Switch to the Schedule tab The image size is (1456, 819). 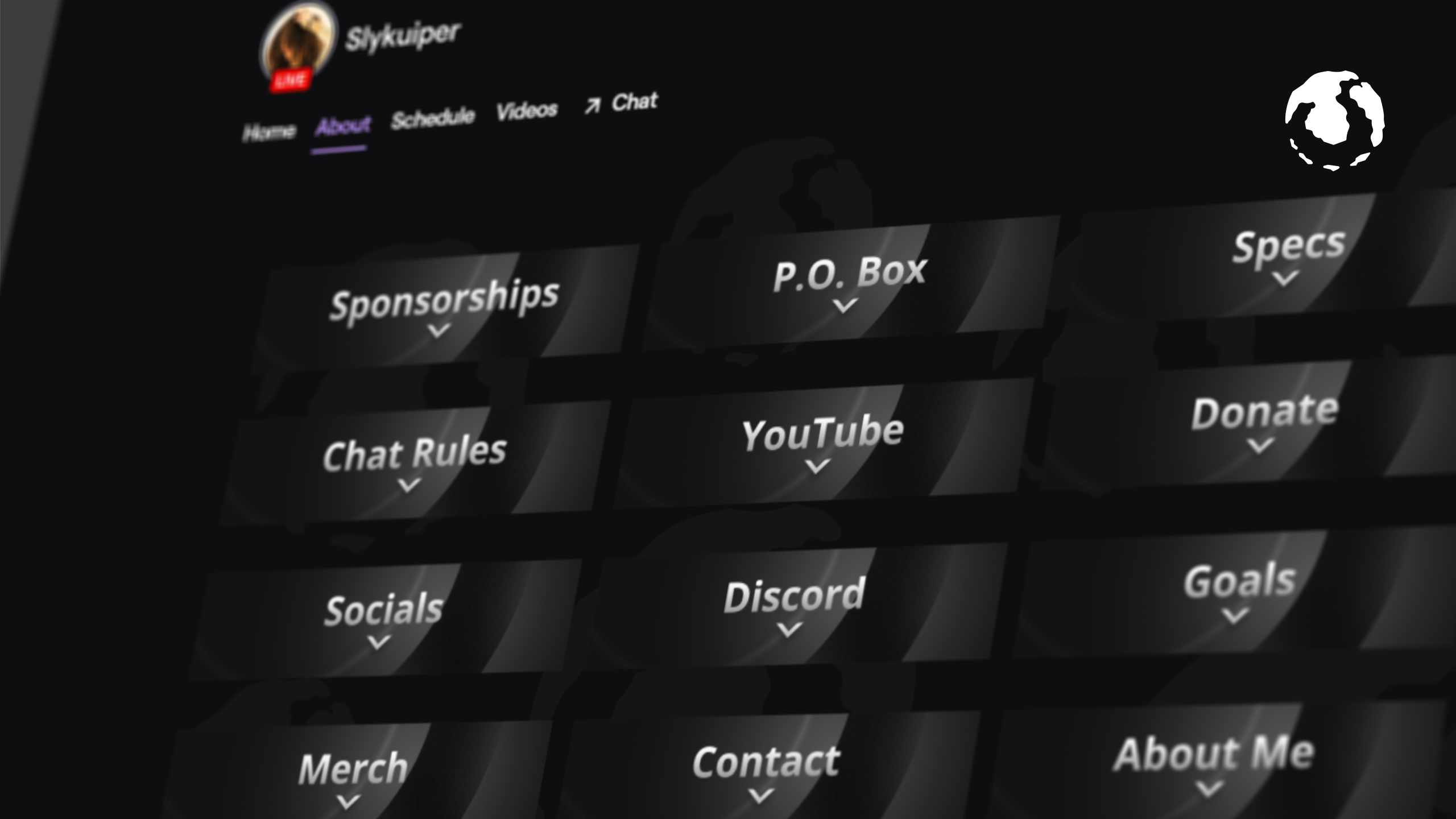(433, 118)
